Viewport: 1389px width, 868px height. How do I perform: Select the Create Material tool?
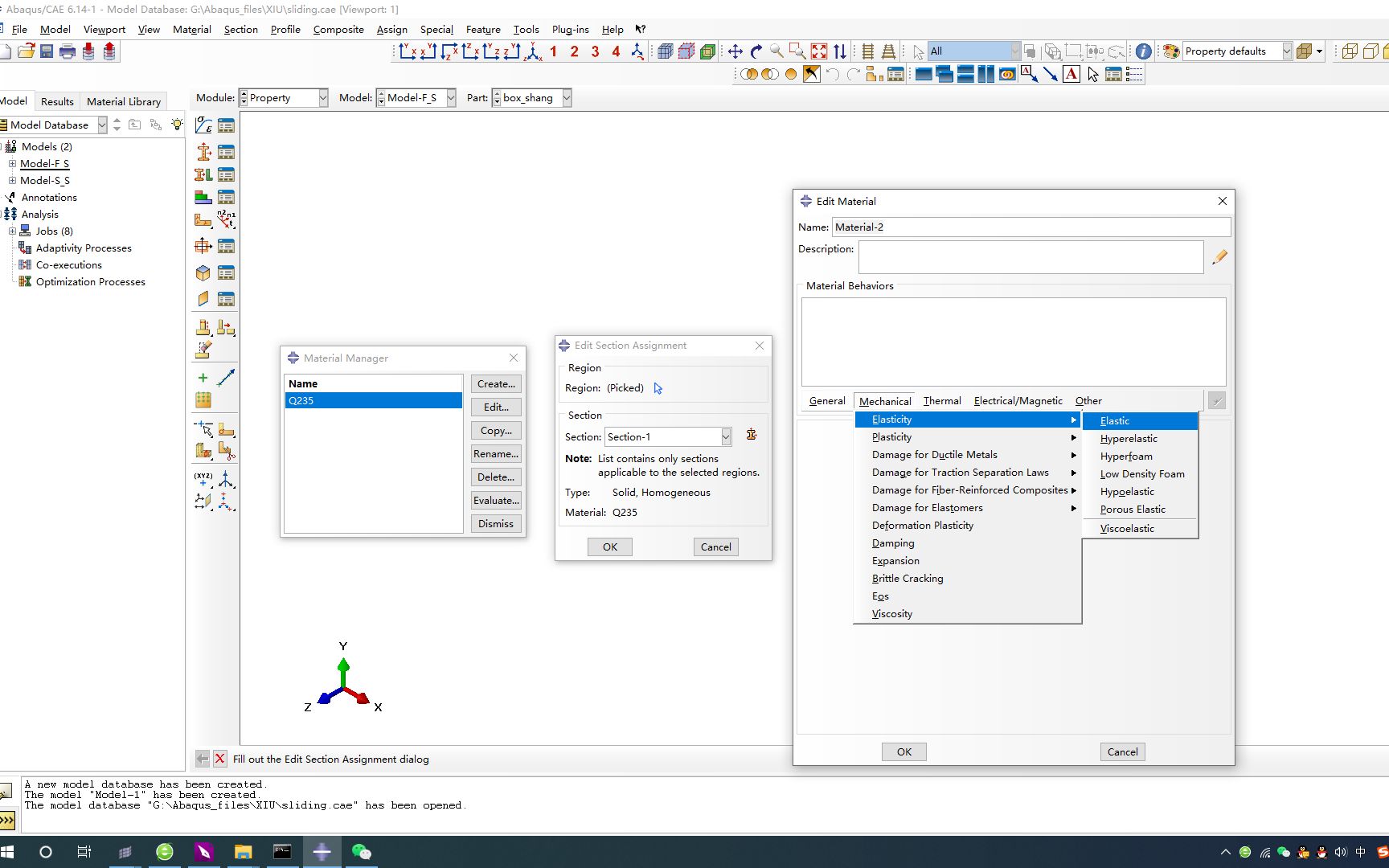(203, 125)
